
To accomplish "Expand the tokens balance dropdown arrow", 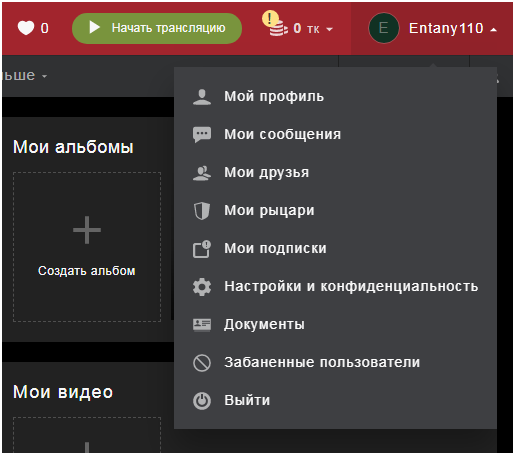I will click(329, 30).
